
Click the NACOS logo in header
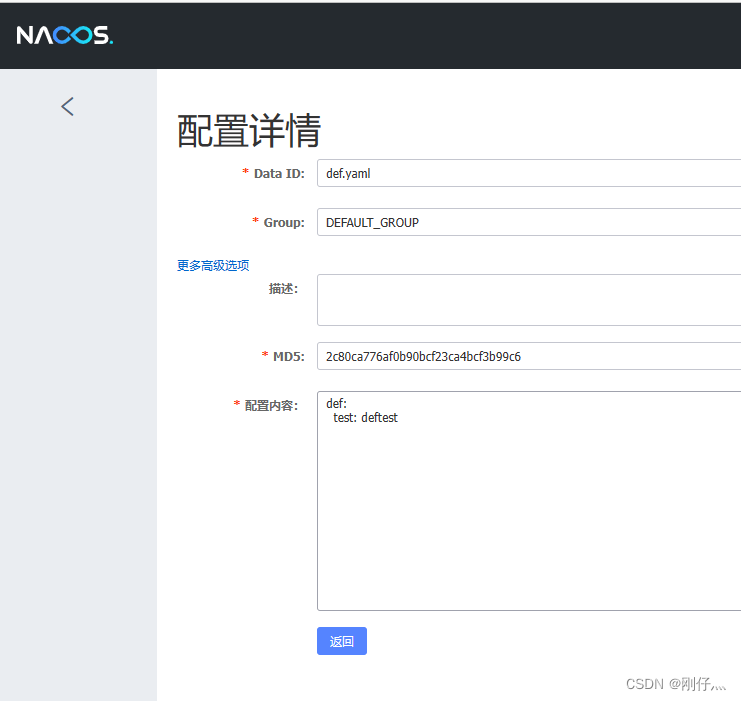tap(65, 35)
